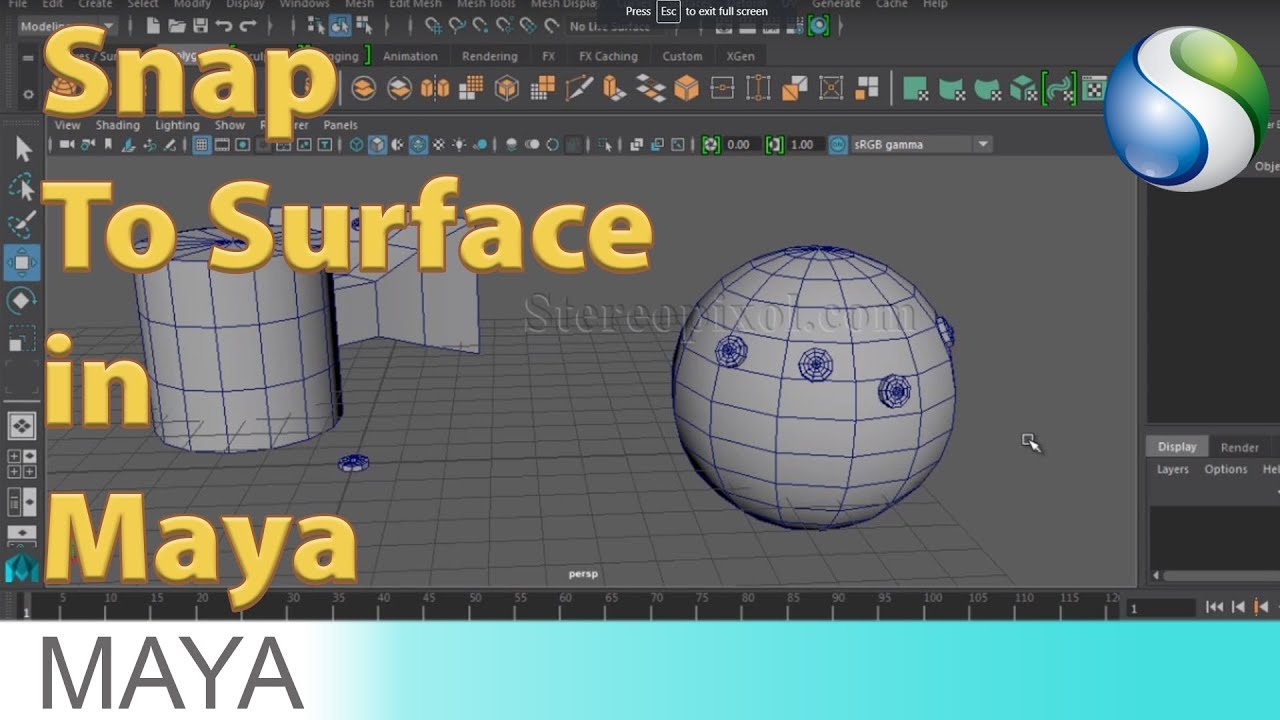Enable snap to grids magnet
Screen dimensions: 1280x720
click(x=433, y=26)
